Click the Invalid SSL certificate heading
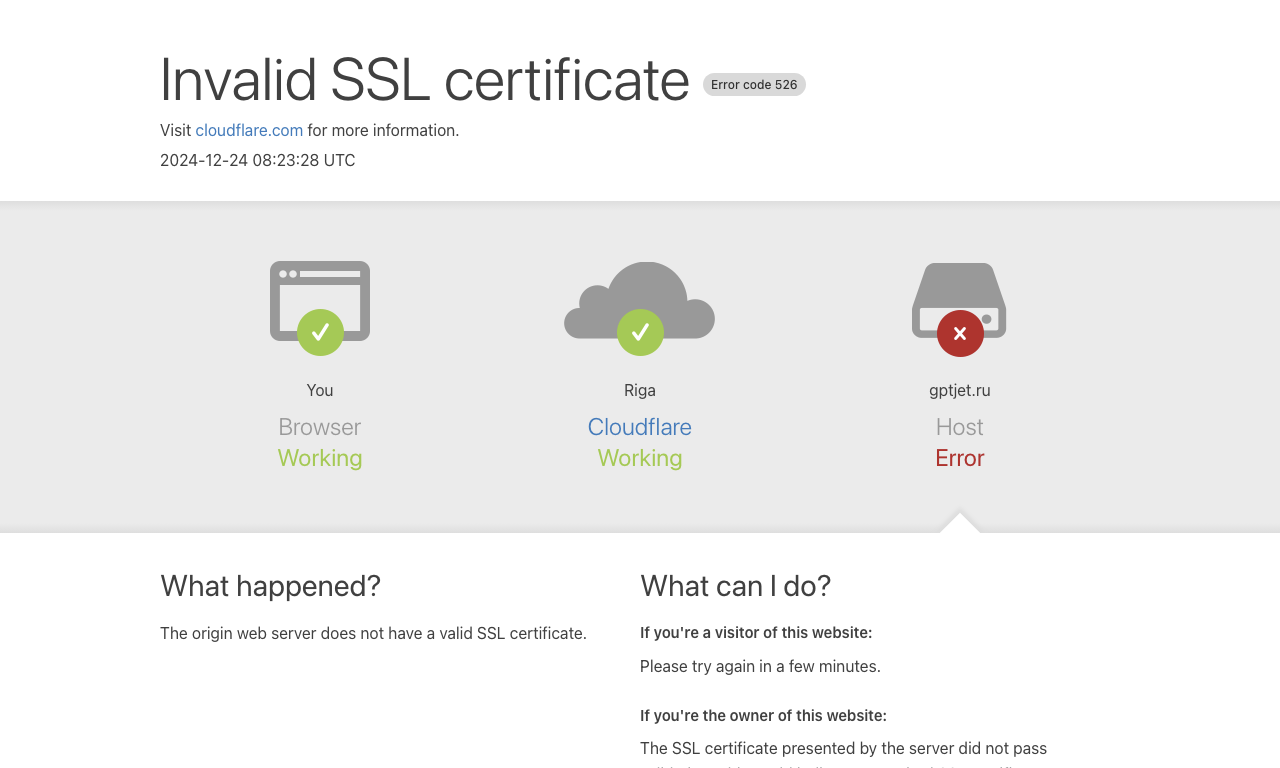This screenshot has height=768, width=1280. click(425, 79)
